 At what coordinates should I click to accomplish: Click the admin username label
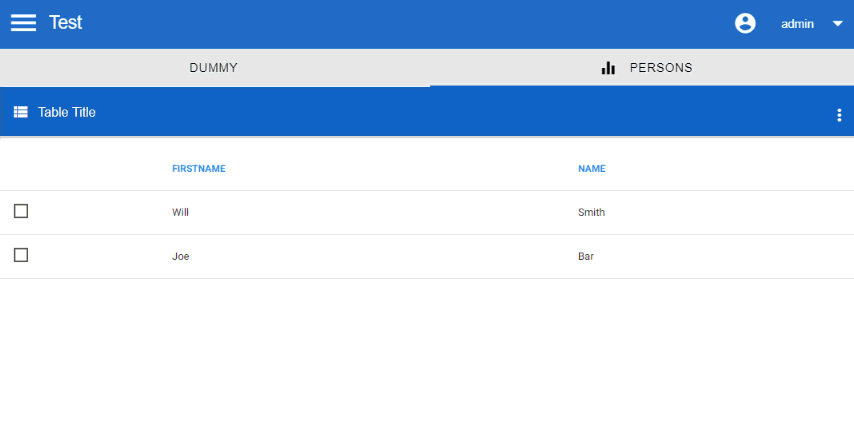click(797, 24)
